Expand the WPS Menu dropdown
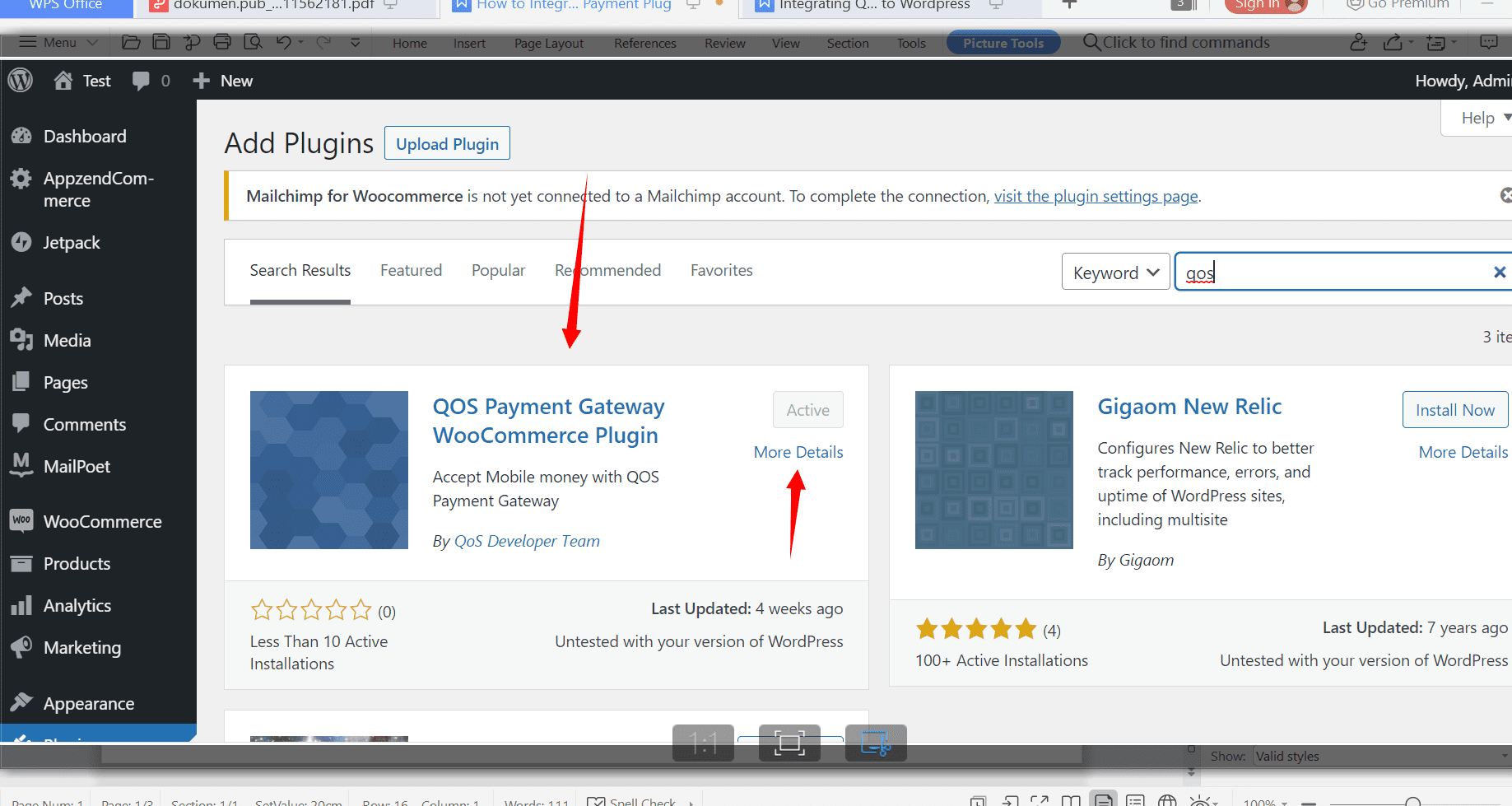Viewport: 1512px width, 806px height. click(x=59, y=43)
